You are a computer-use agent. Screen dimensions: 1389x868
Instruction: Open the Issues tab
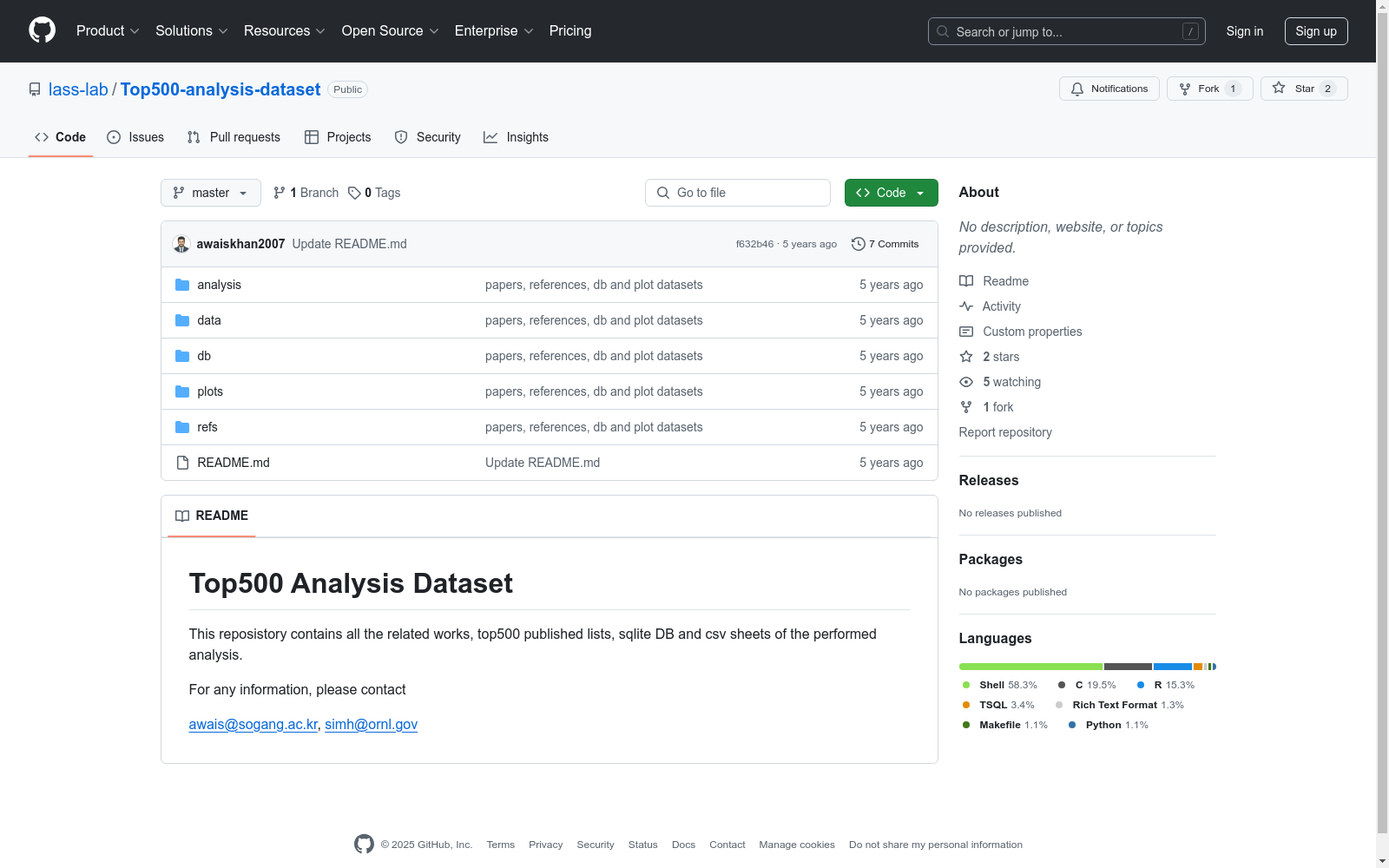[135, 137]
